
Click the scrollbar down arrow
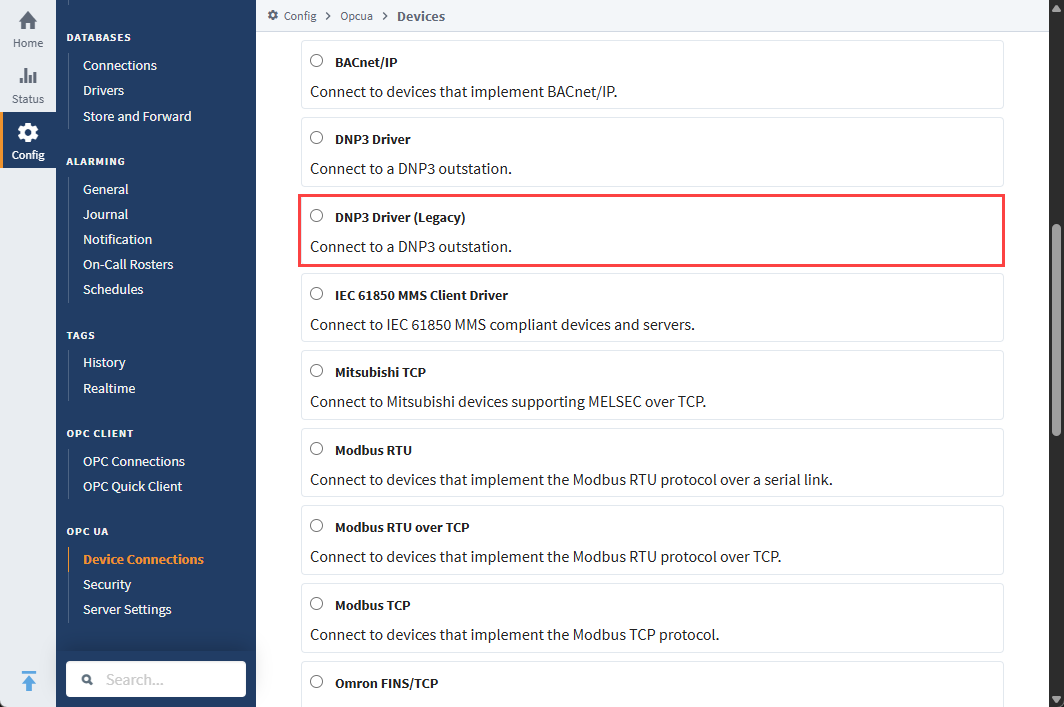tap(1056, 700)
